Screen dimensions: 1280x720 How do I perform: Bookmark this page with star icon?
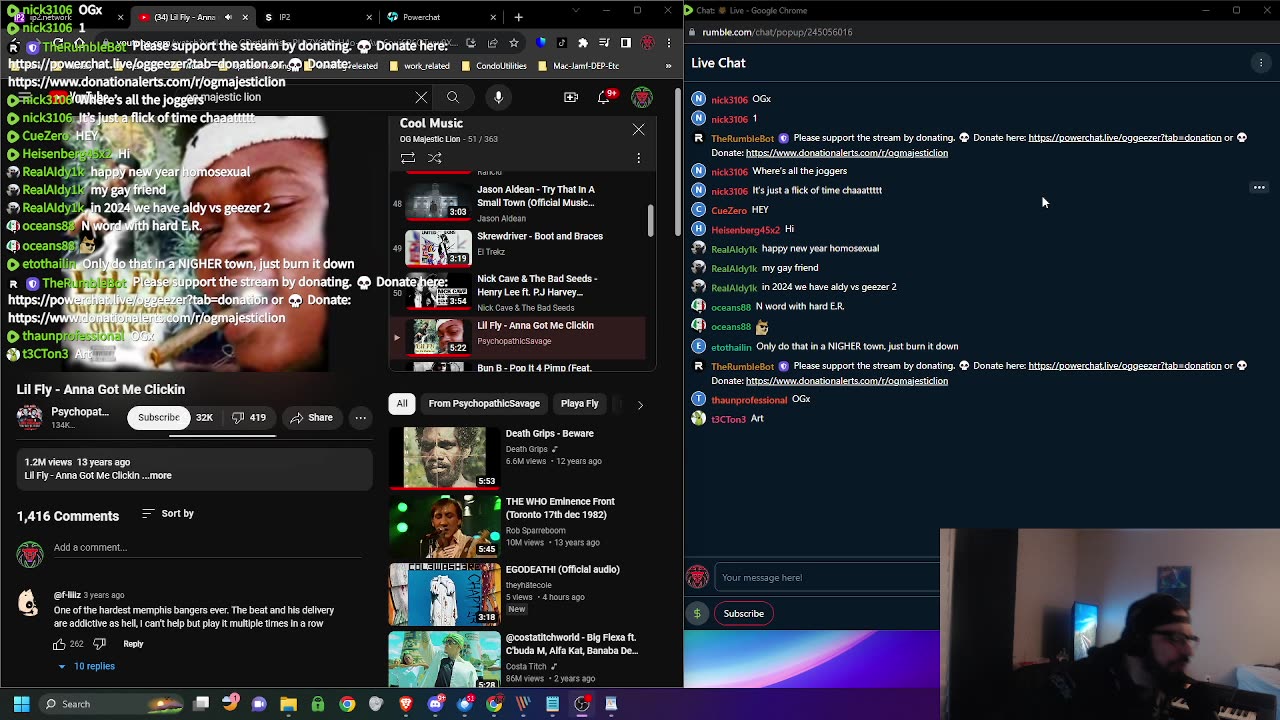pos(514,43)
